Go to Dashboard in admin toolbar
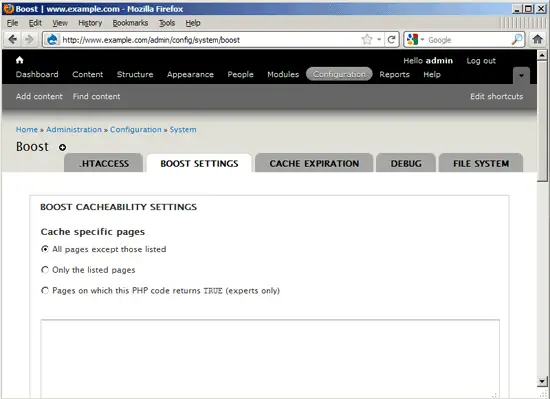This screenshot has width=550, height=399. pyautogui.click(x=37, y=74)
